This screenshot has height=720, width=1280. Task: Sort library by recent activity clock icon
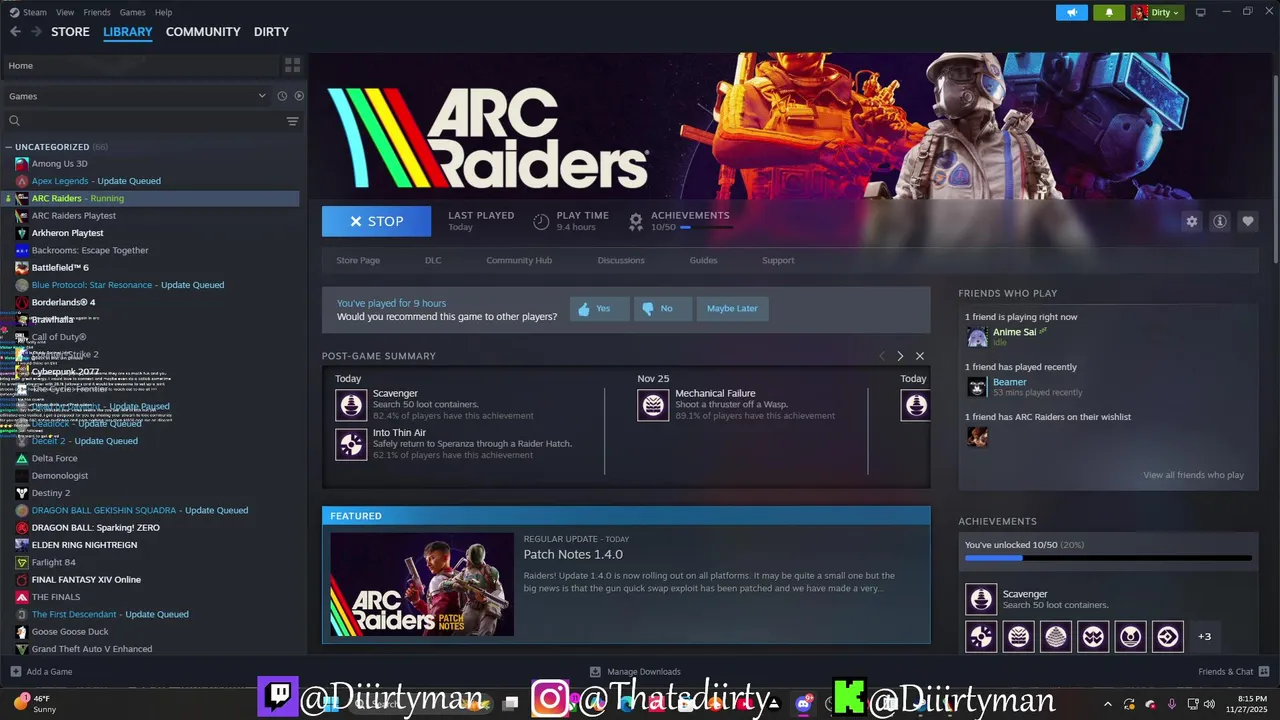282,96
